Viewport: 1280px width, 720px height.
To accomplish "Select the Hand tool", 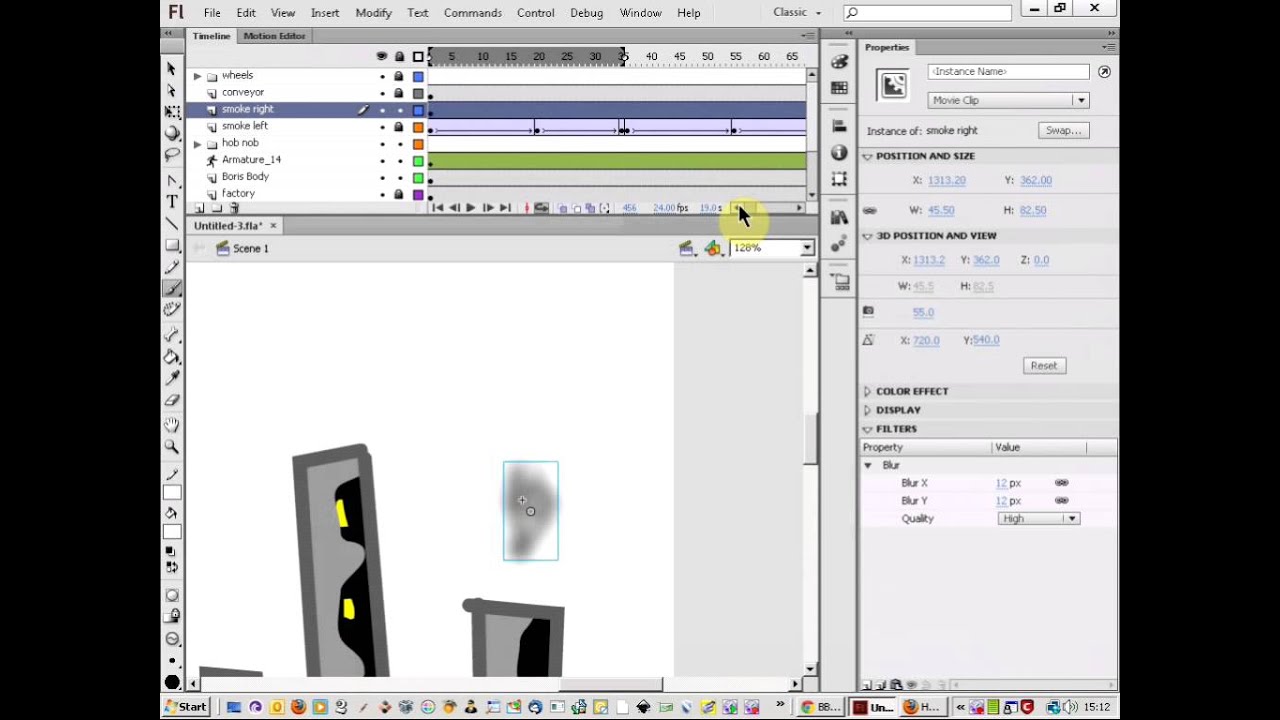I will click(x=172, y=425).
